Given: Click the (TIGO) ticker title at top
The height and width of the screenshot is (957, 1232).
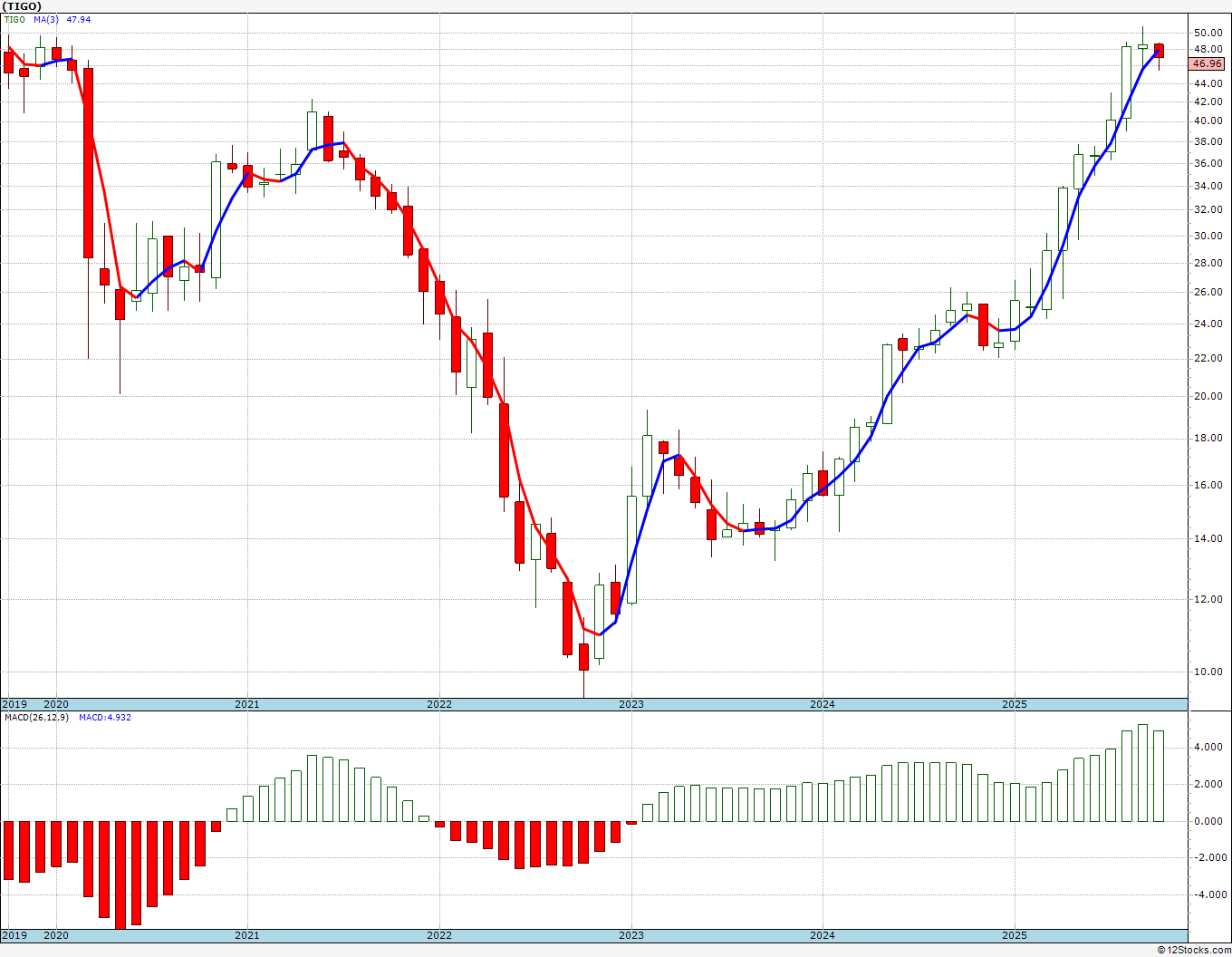Looking at the screenshot, I should [22, 6].
